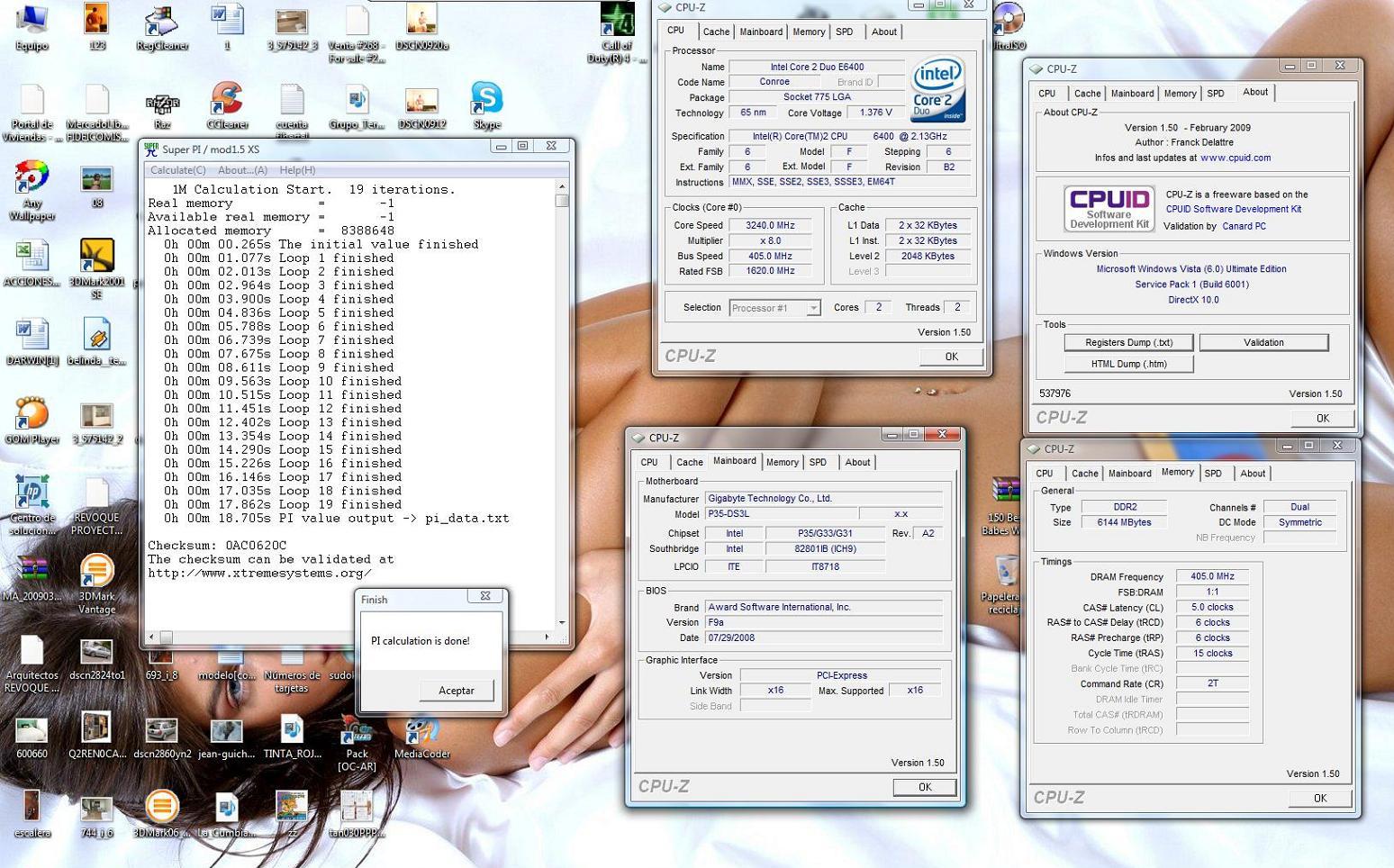Switch to SPD tab in top CPU-Z window
This screenshot has width=1394, height=868.
click(844, 32)
